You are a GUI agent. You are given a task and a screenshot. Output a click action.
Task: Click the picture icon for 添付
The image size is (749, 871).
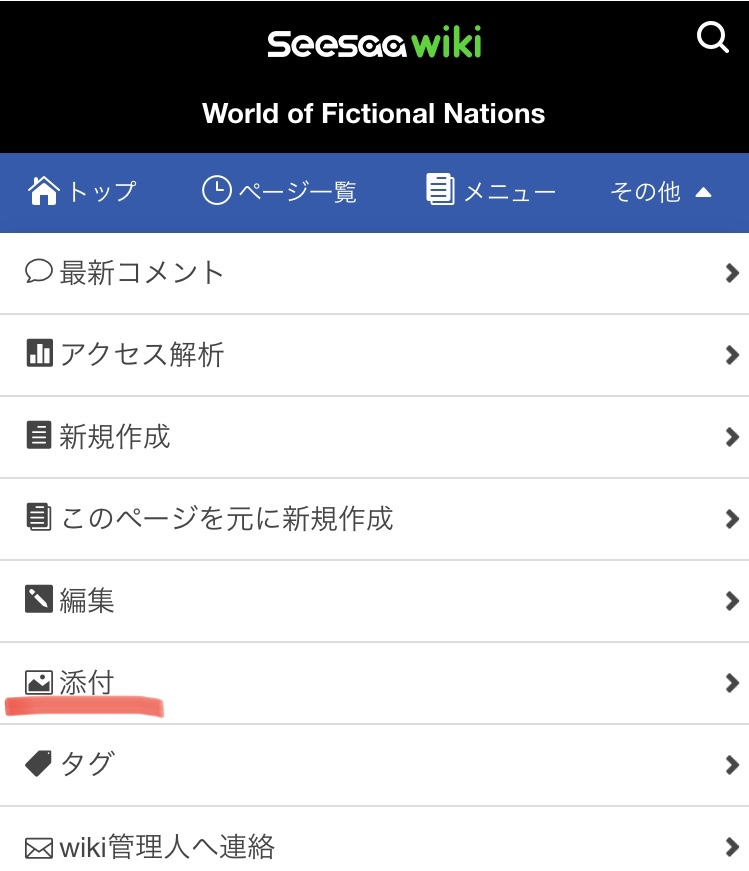[x=39, y=682]
